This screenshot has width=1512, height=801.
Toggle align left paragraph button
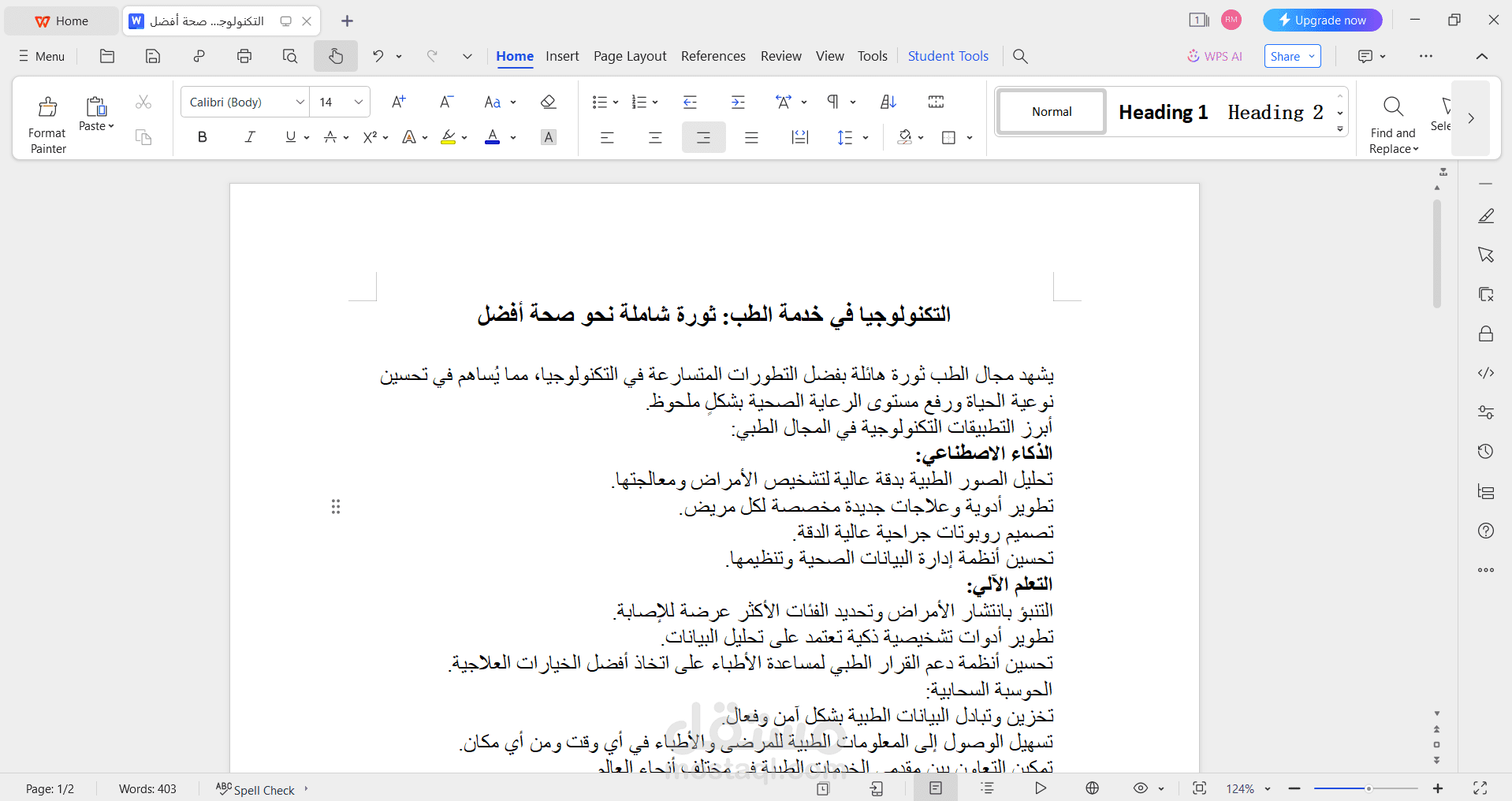pos(607,138)
